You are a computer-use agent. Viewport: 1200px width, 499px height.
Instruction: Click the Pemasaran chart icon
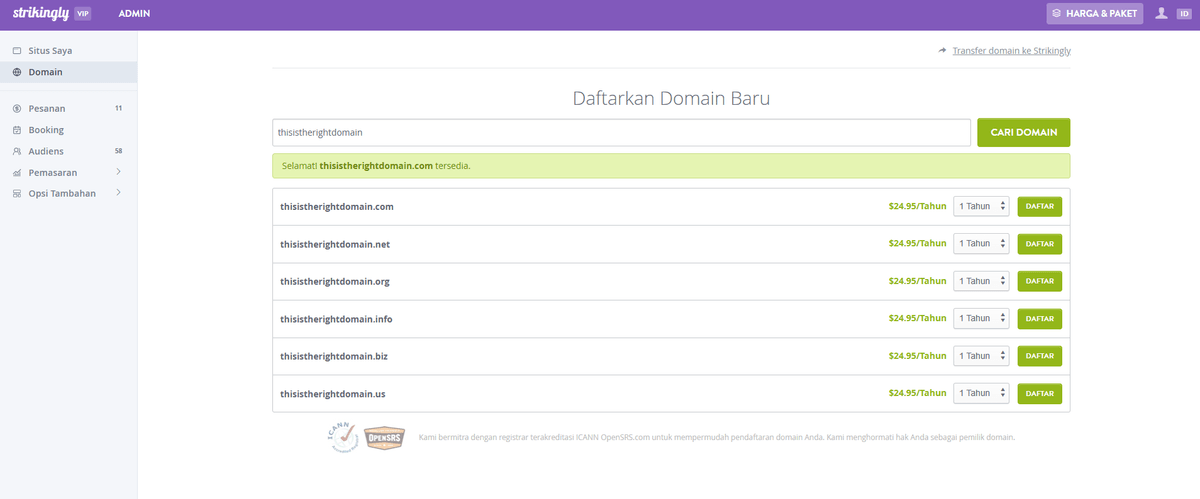point(17,173)
